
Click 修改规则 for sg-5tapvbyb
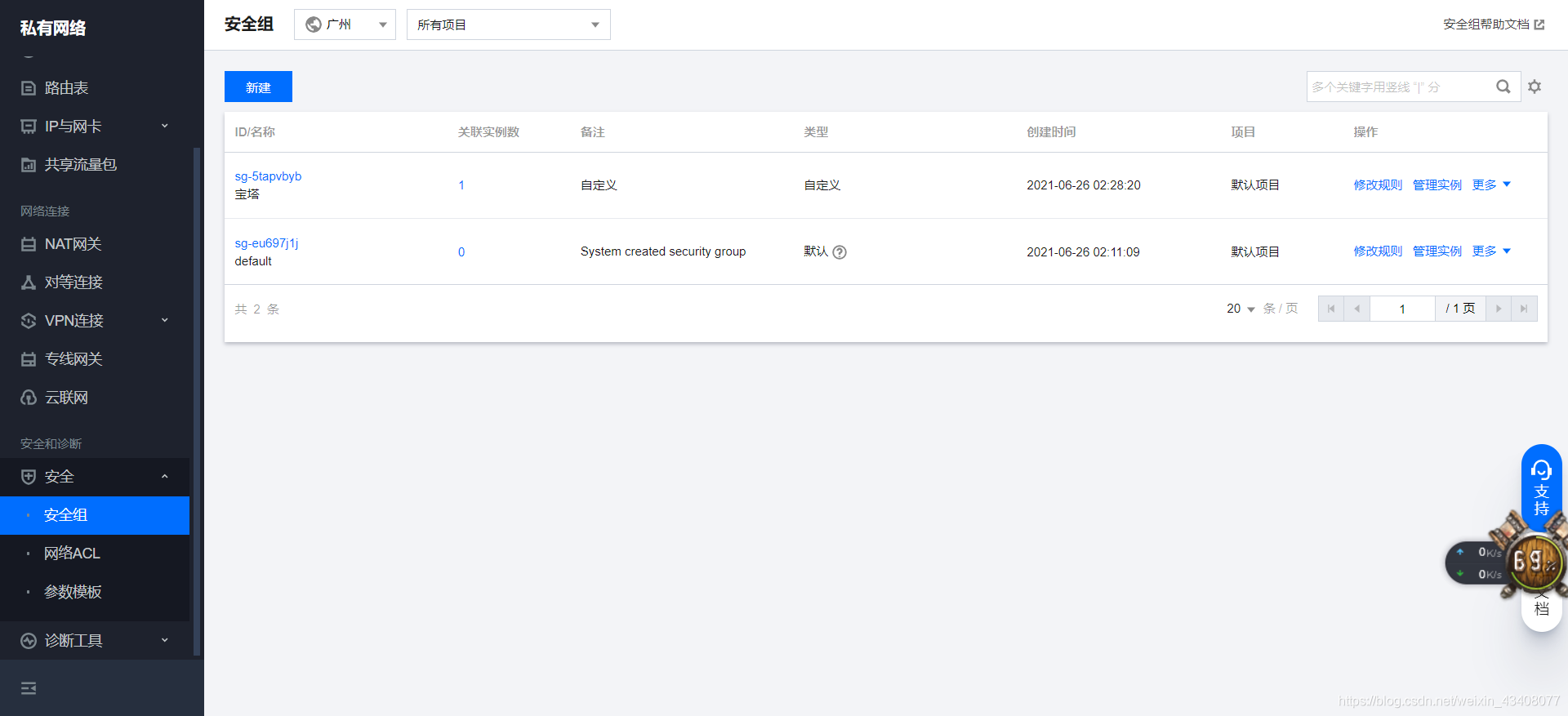(x=1378, y=185)
